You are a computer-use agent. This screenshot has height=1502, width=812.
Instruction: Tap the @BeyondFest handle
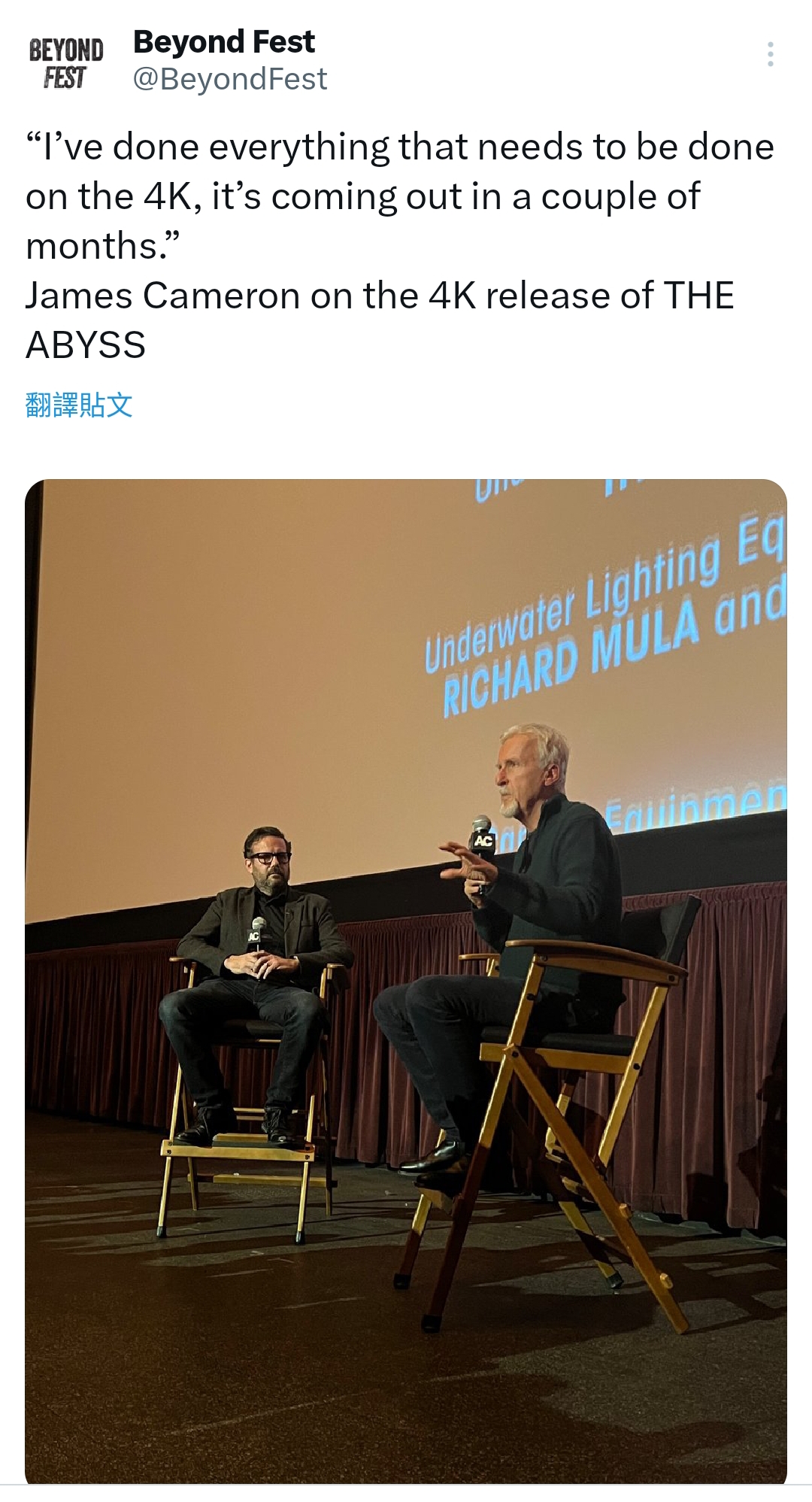click(229, 79)
